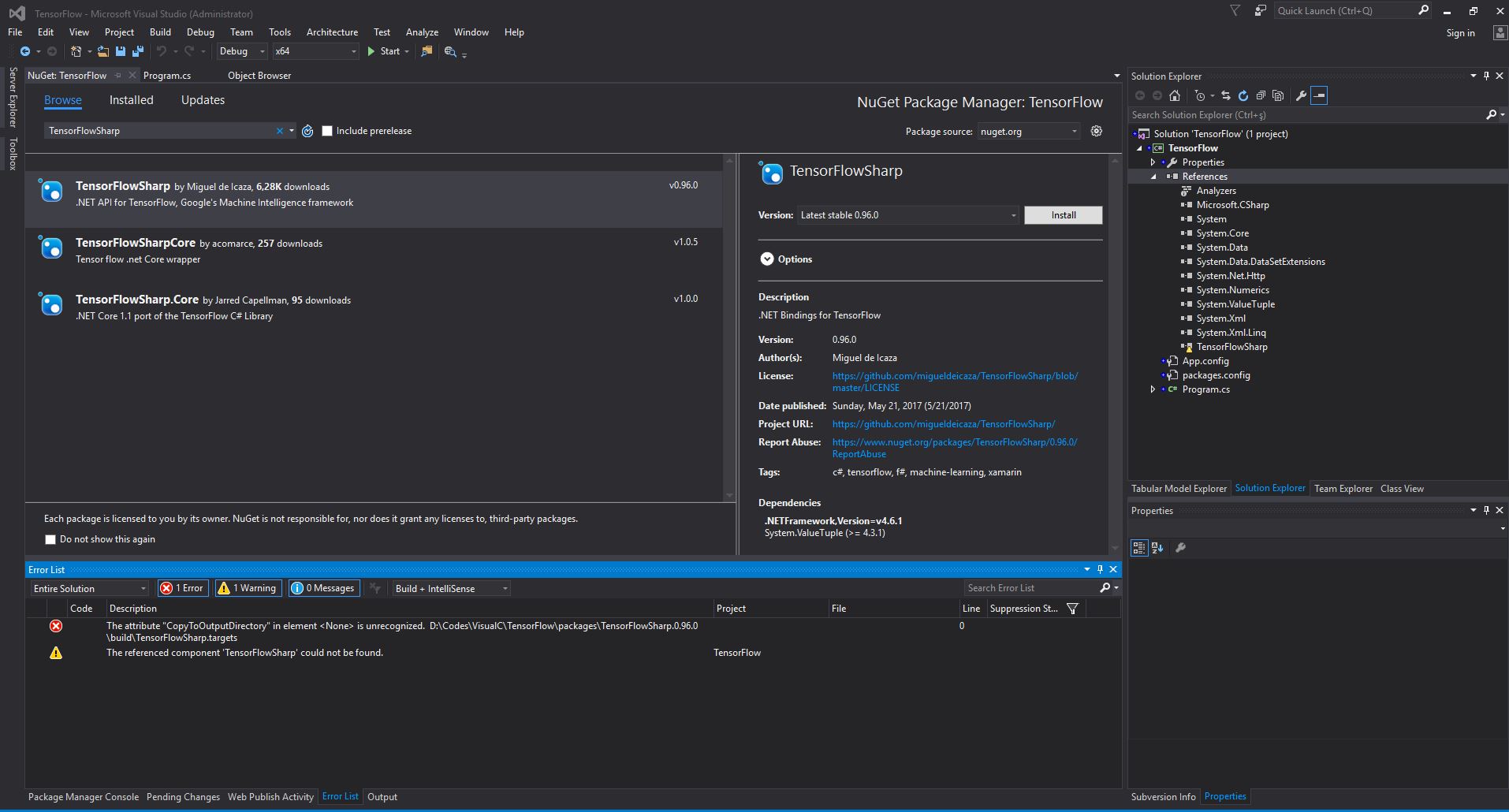Click Collapse All icon in Solution Explorer

[1261, 95]
